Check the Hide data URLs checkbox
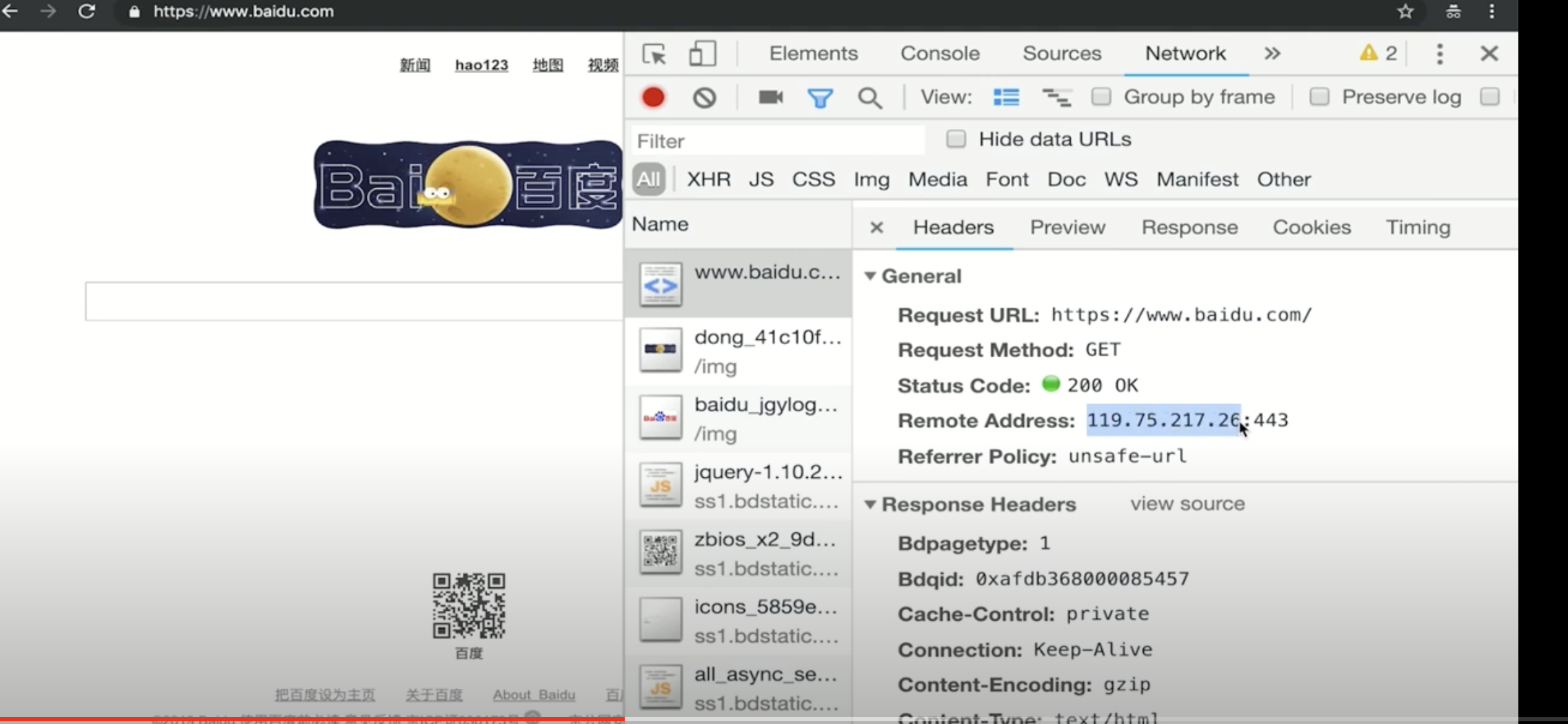The height and width of the screenshot is (724, 1568). (956, 139)
